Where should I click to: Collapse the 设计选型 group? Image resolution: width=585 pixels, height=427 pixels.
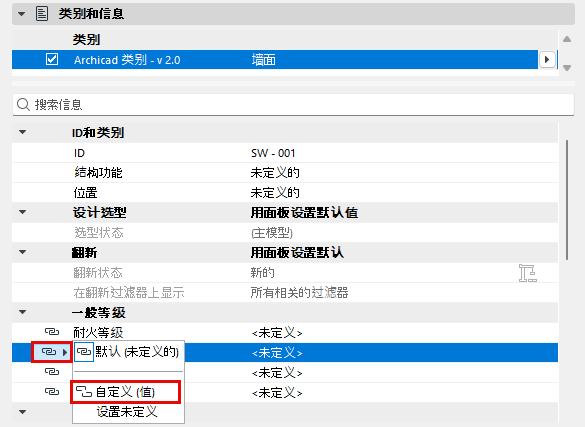[23, 212]
